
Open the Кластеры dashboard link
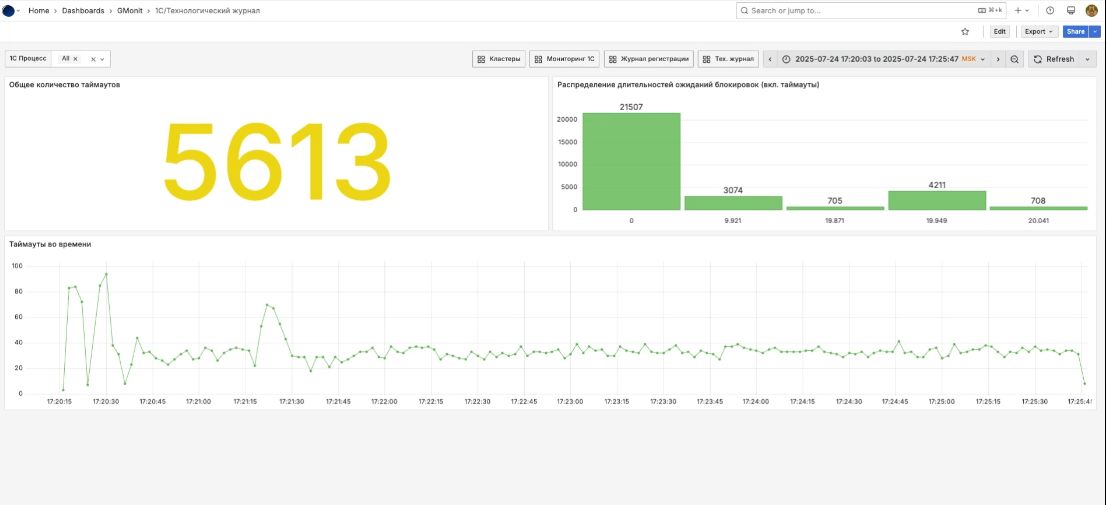click(x=499, y=59)
